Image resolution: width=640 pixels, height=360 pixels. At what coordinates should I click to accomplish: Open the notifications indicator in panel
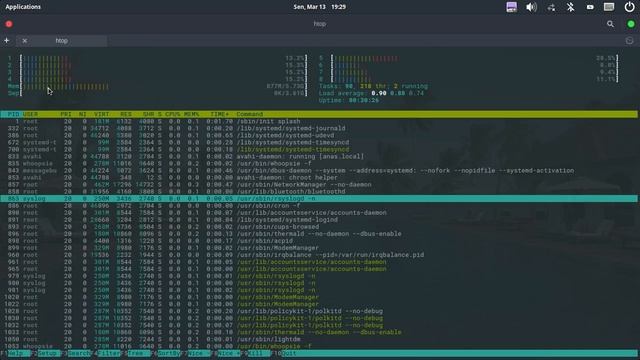(x=609, y=7)
